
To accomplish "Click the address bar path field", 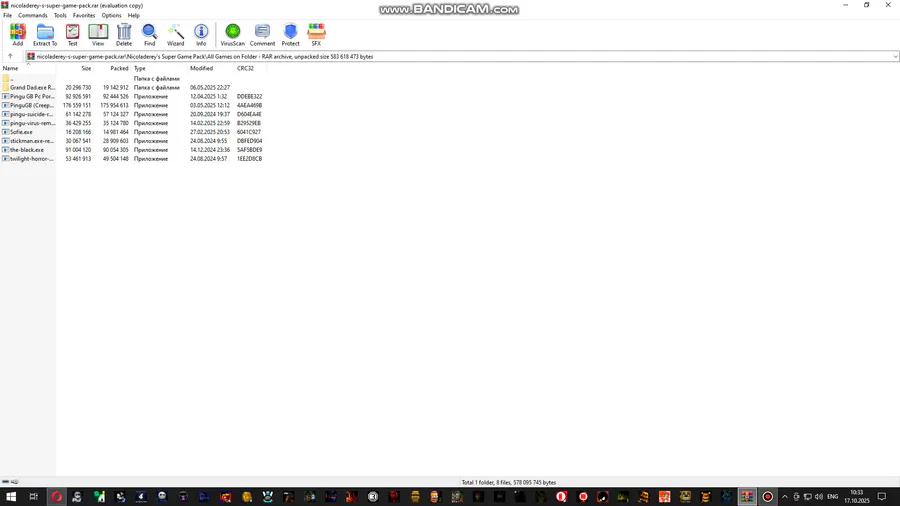I will [462, 56].
